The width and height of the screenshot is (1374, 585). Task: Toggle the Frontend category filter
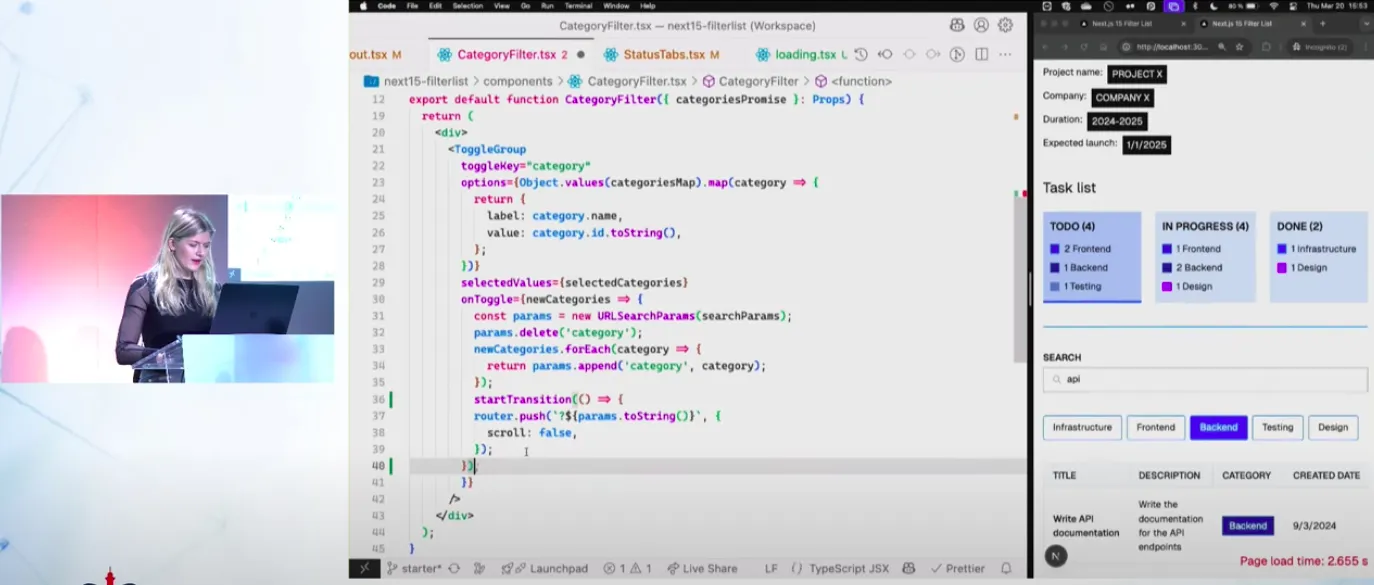point(1155,427)
